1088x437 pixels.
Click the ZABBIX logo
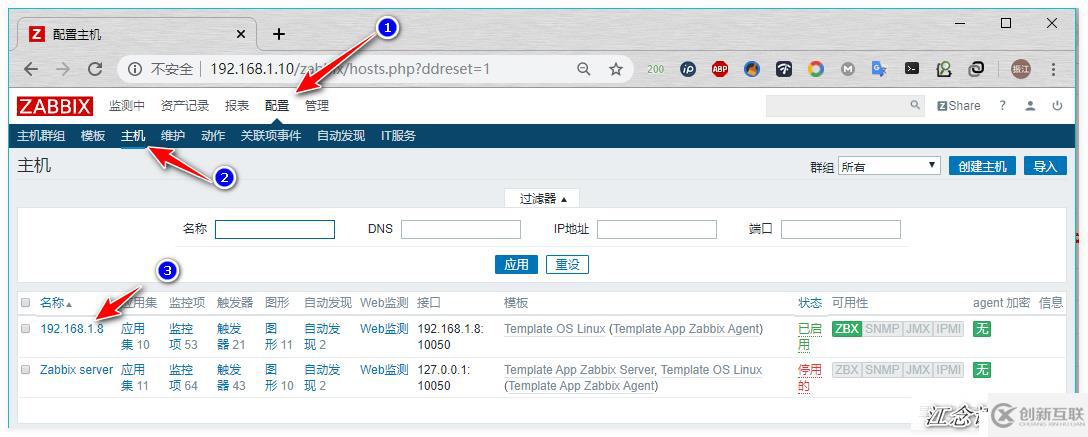point(55,106)
